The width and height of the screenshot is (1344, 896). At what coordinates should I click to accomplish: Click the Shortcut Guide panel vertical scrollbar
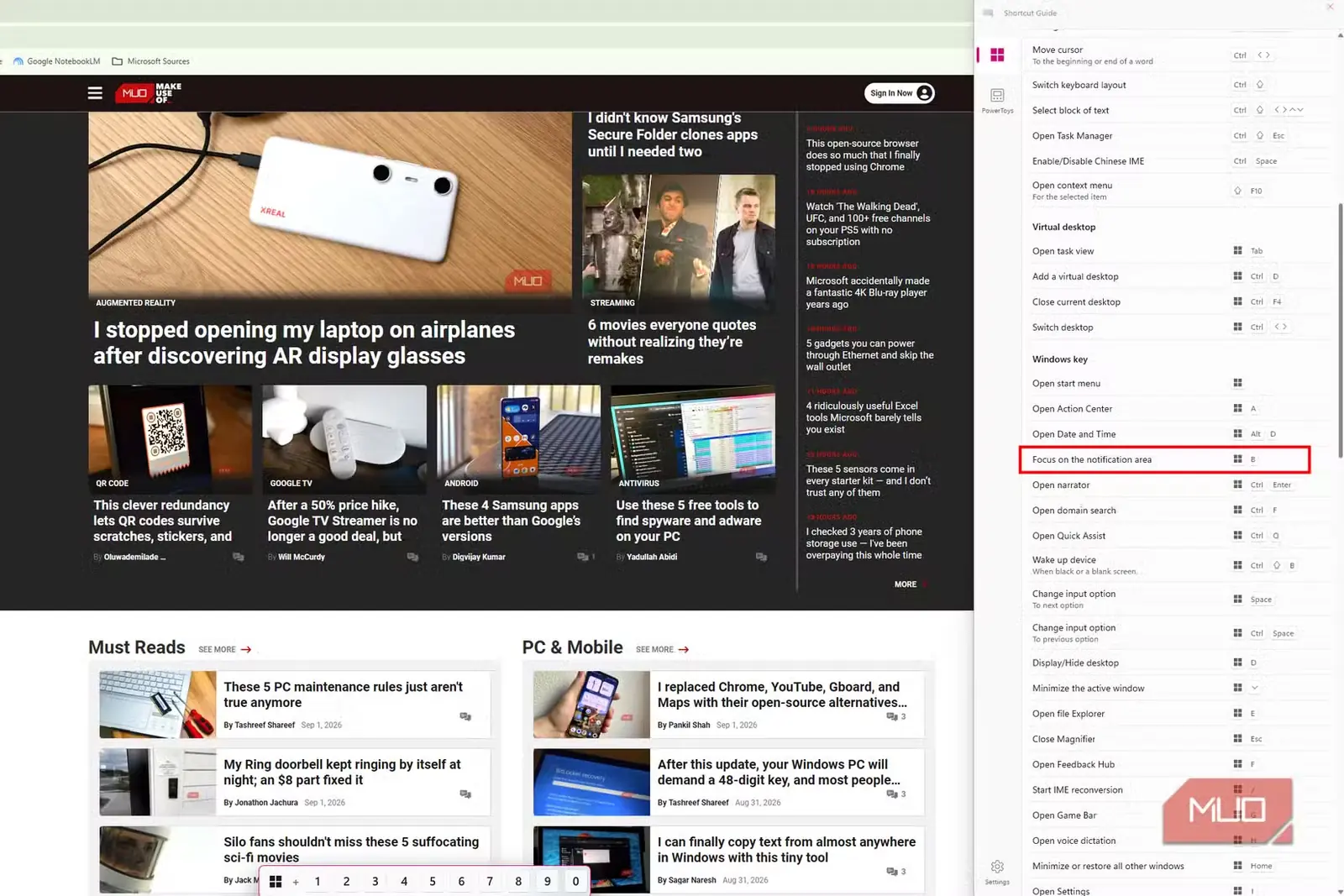1340,330
